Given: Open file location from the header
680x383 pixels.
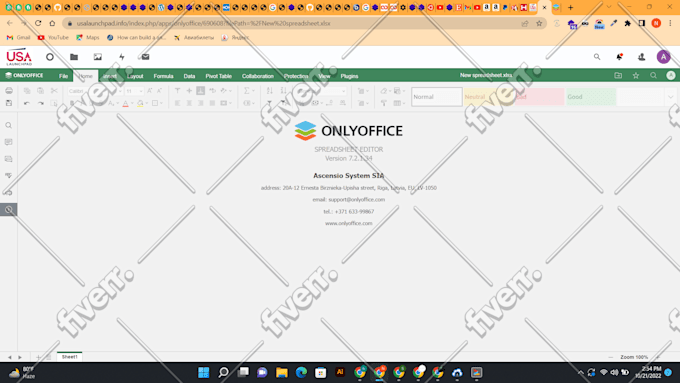Looking at the screenshot, I should [618, 75].
